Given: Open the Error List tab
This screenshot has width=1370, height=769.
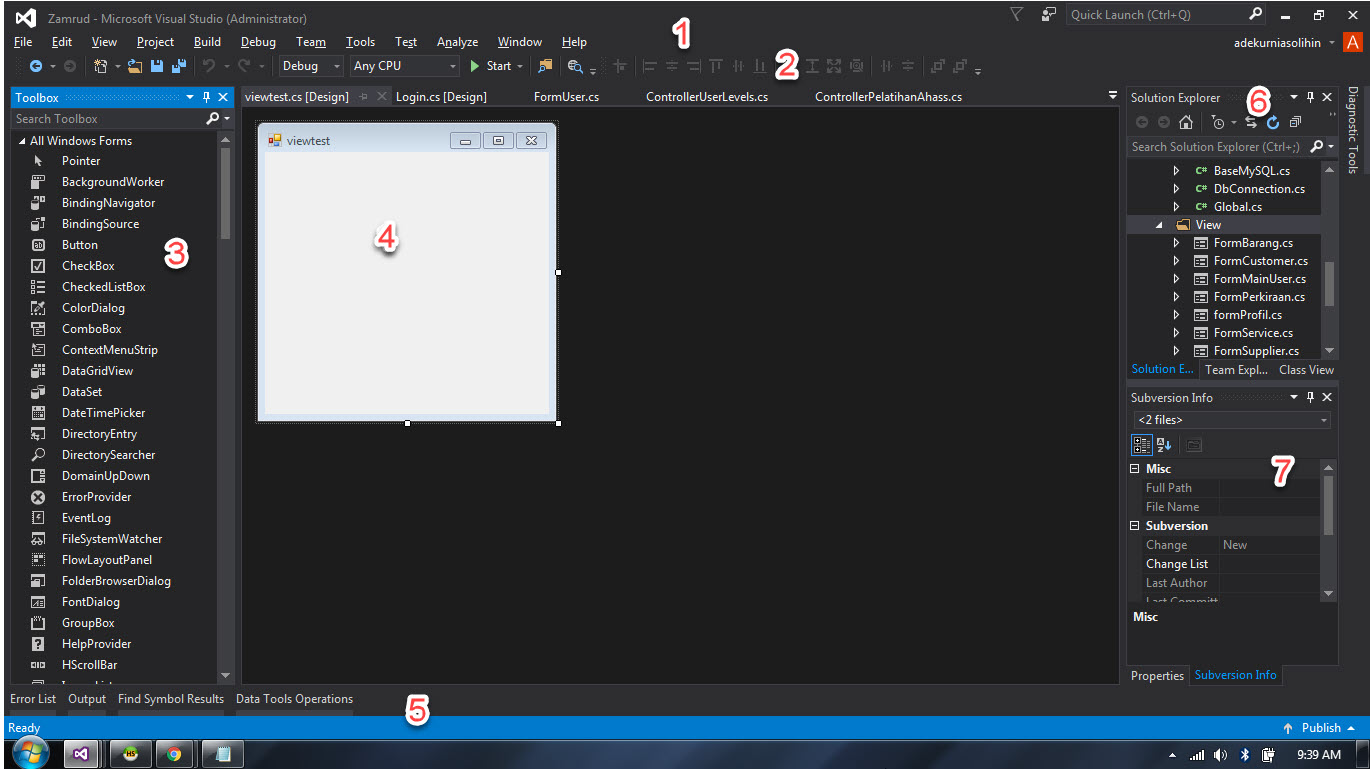Looking at the screenshot, I should [33, 699].
